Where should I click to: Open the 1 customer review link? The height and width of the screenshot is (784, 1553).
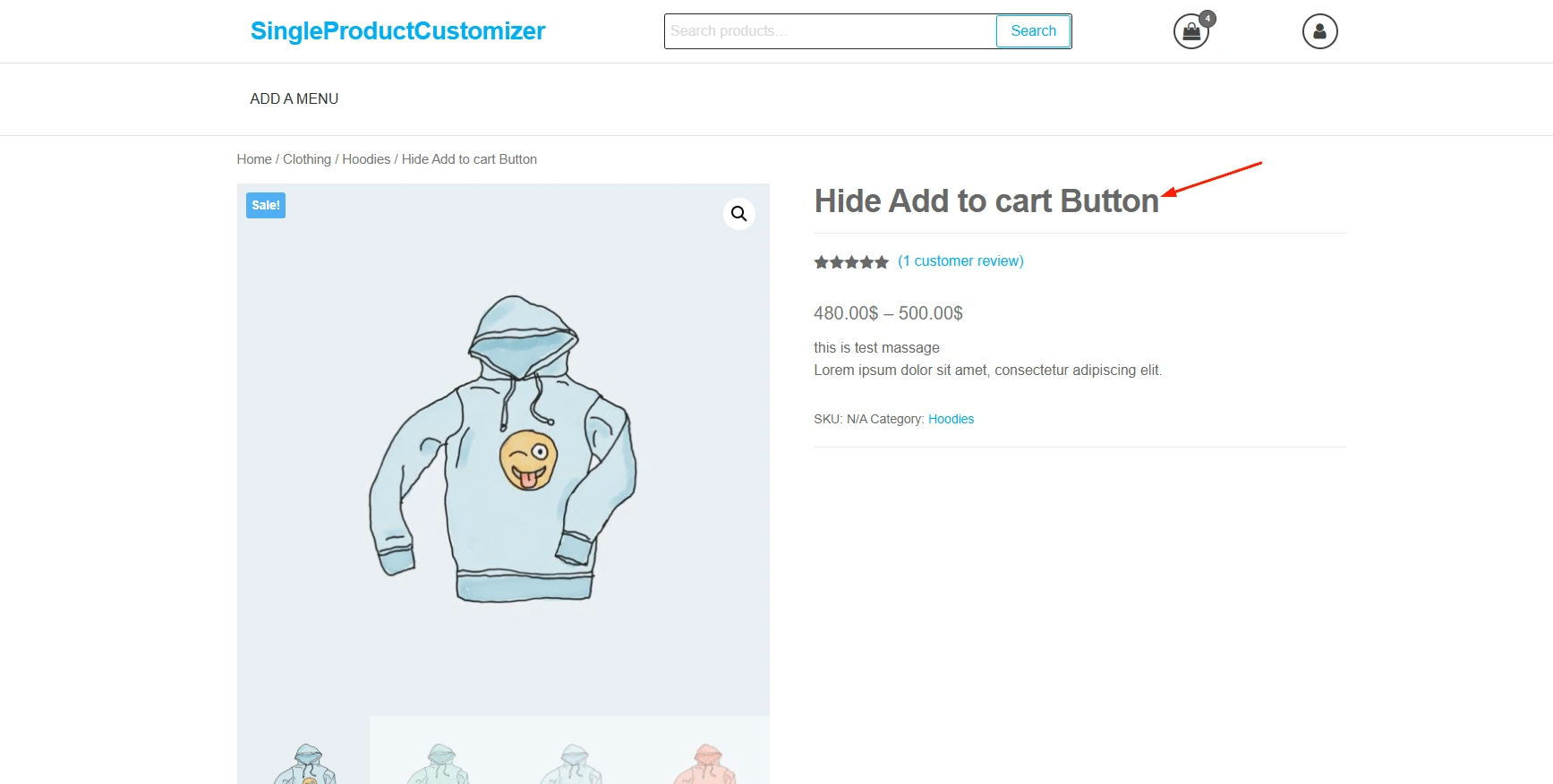point(960,261)
